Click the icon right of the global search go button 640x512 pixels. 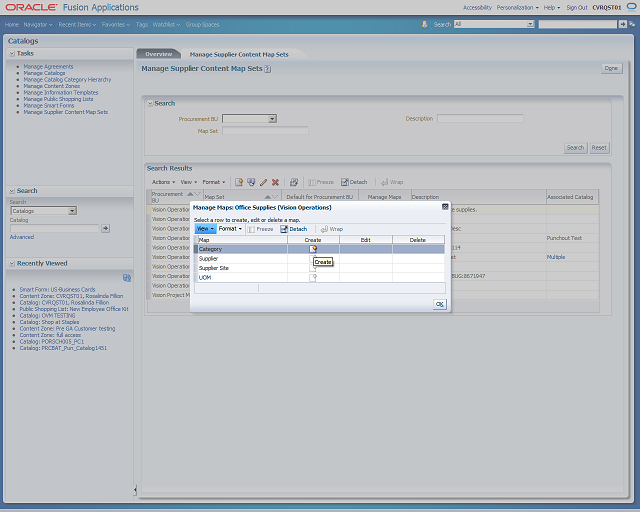[x=632, y=24]
